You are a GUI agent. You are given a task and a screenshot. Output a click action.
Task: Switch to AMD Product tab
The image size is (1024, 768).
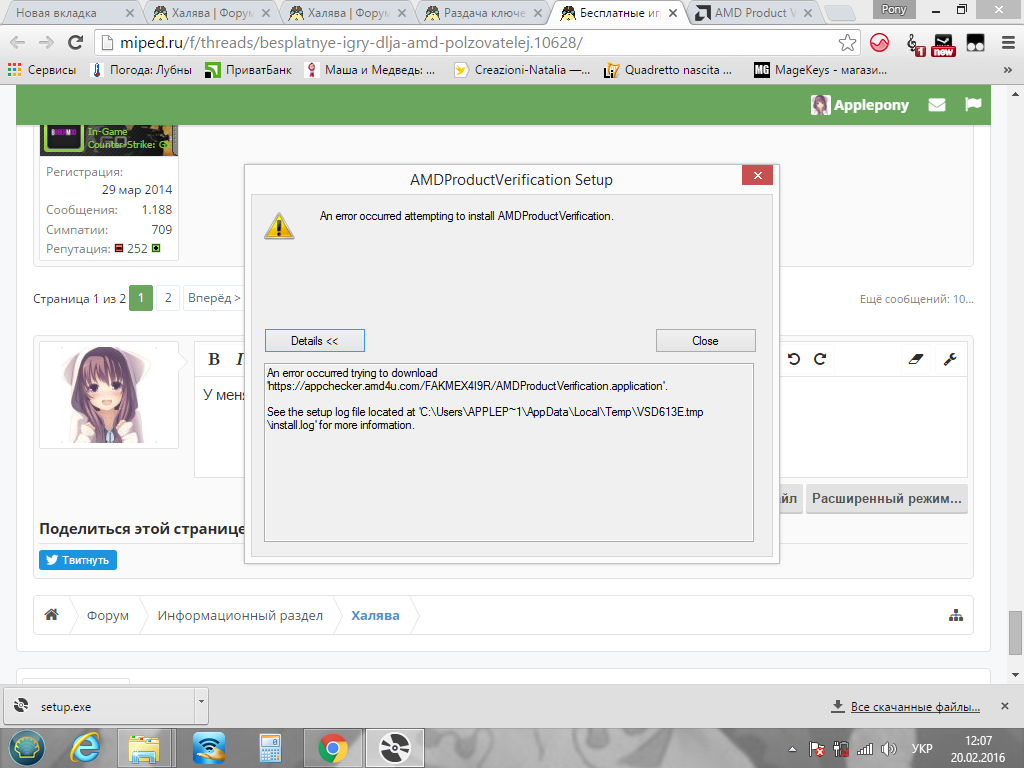coord(755,12)
